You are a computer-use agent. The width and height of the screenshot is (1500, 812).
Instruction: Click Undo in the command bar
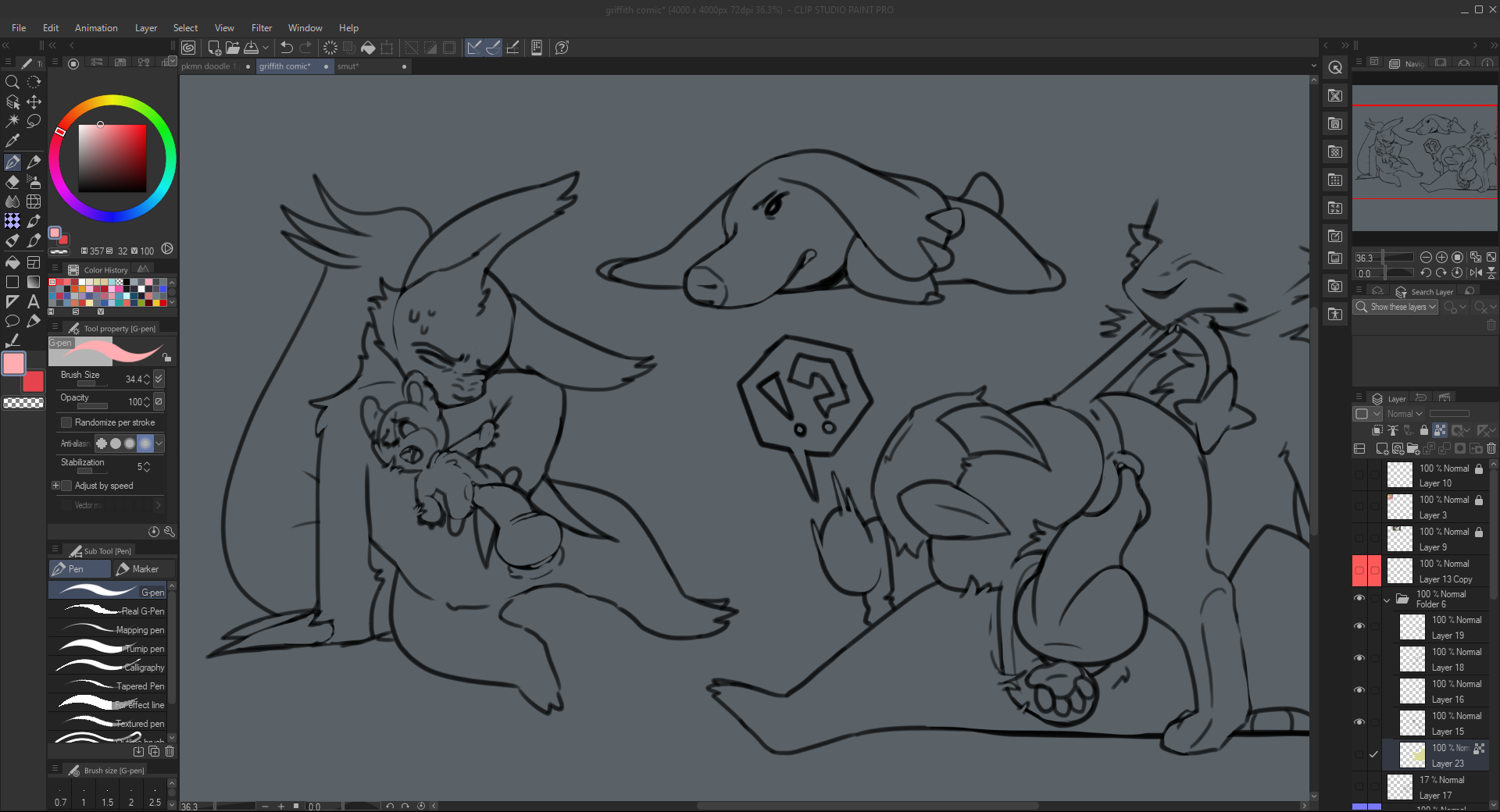pos(287,48)
